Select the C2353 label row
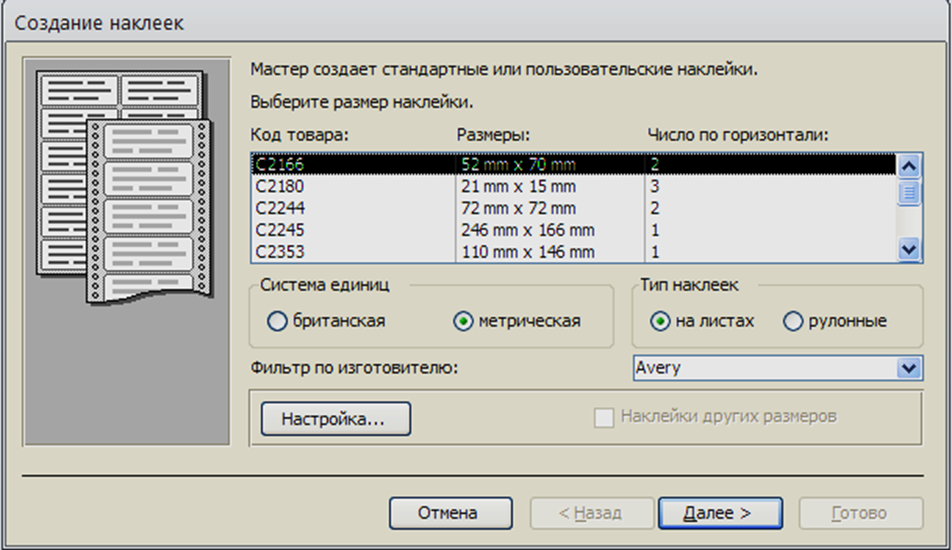 pyautogui.click(x=573, y=252)
